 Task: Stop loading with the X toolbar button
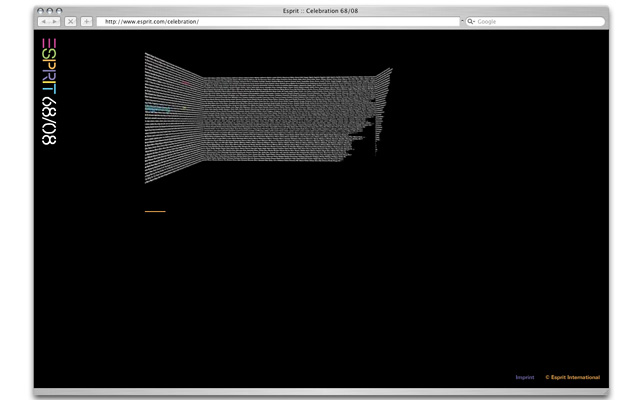(71, 22)
